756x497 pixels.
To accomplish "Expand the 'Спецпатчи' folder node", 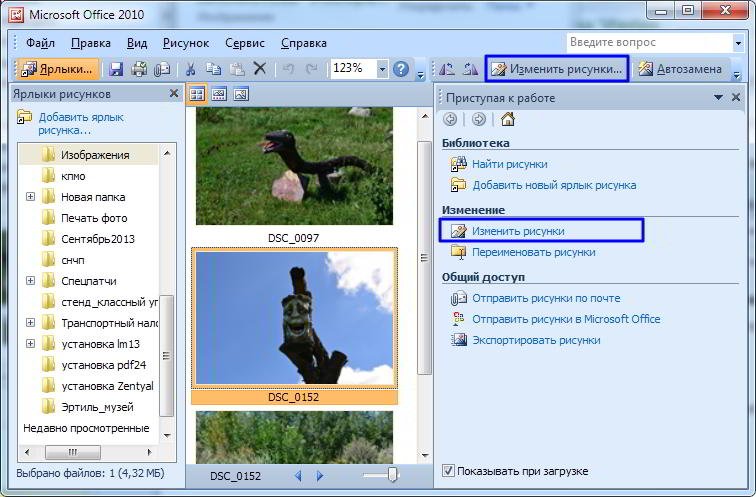I will (x=31, y=281).
